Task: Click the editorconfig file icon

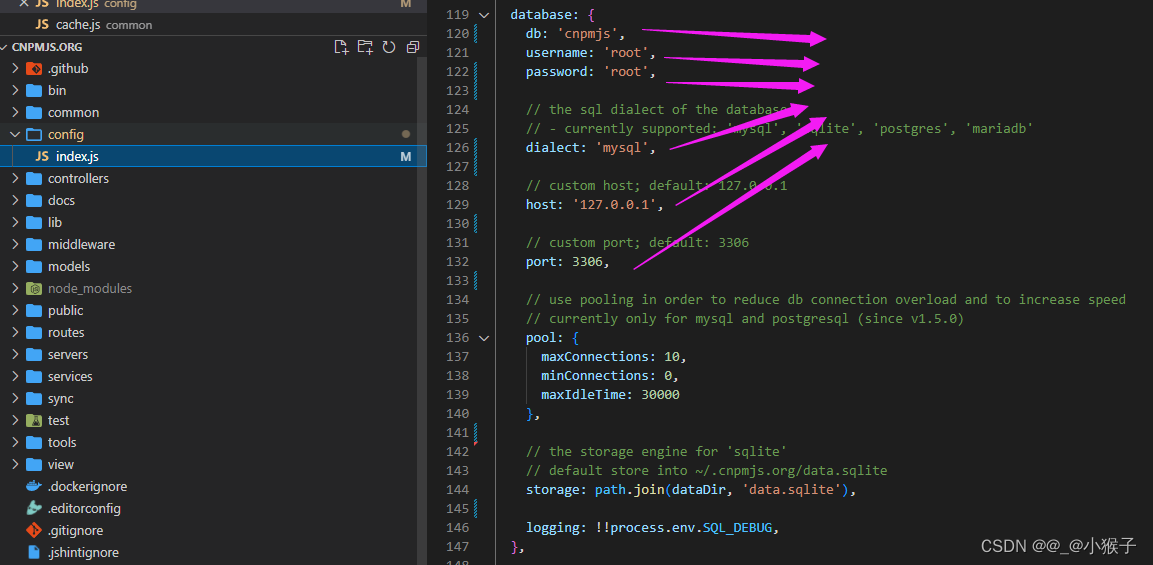Action: pos(34,508)
